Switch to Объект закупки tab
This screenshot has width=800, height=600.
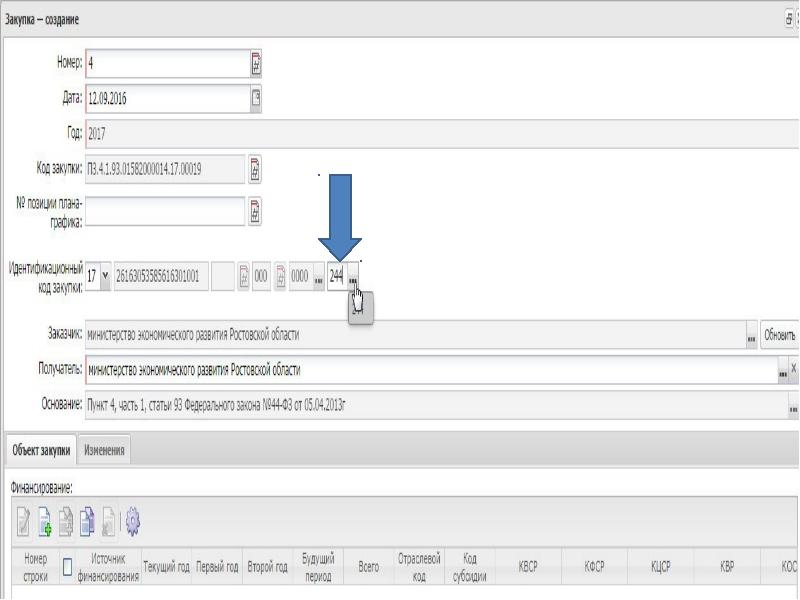pyautogui.click(x=41, y=450)
